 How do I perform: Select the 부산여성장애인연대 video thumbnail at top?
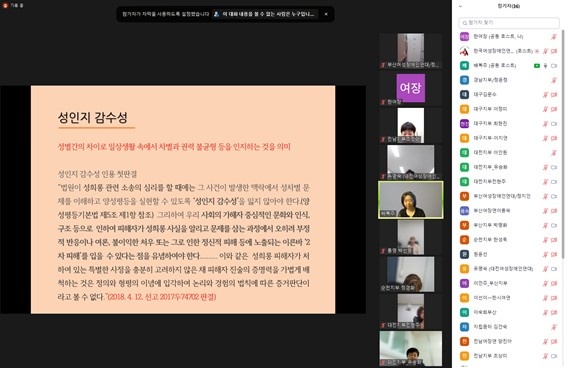410,51
